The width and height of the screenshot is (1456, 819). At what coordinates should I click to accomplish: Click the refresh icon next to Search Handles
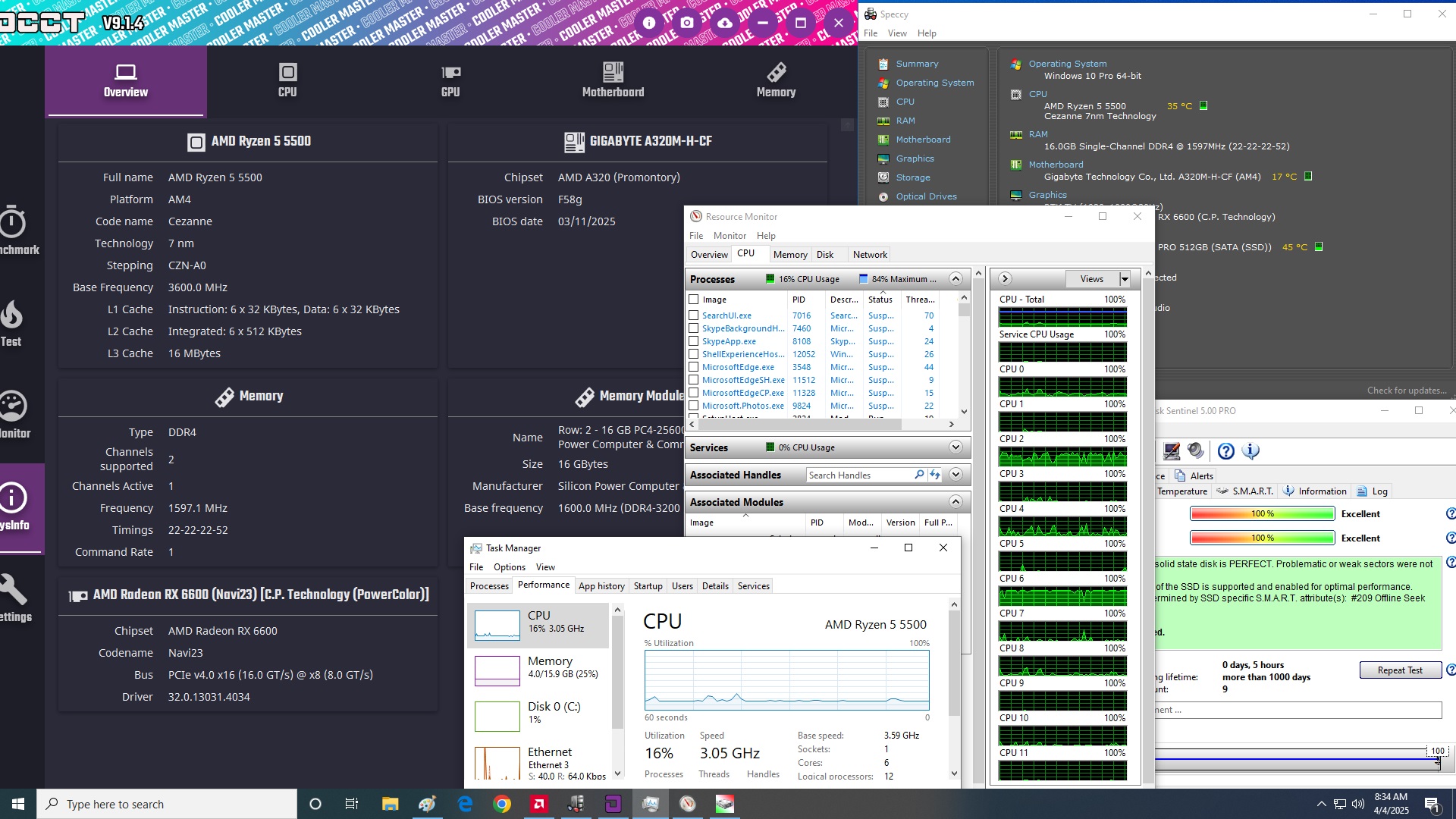pos(935,475)
